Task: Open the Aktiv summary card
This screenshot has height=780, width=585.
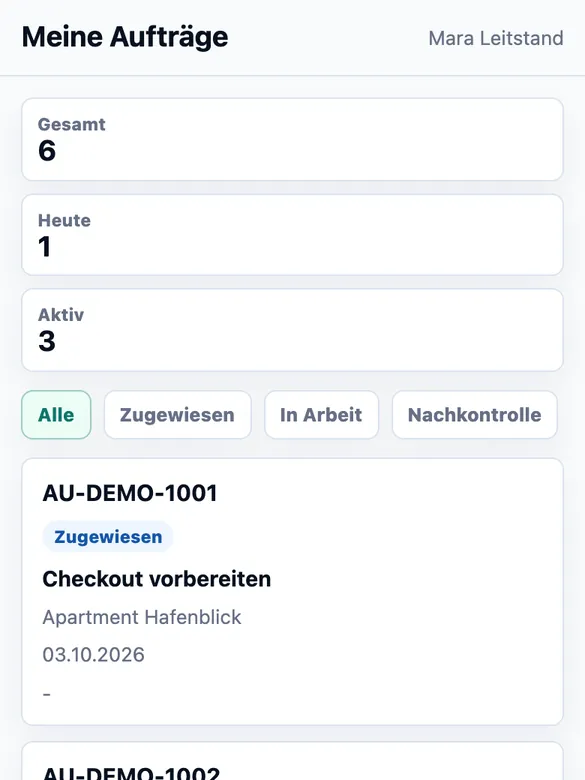Action: tap(292, 330)
